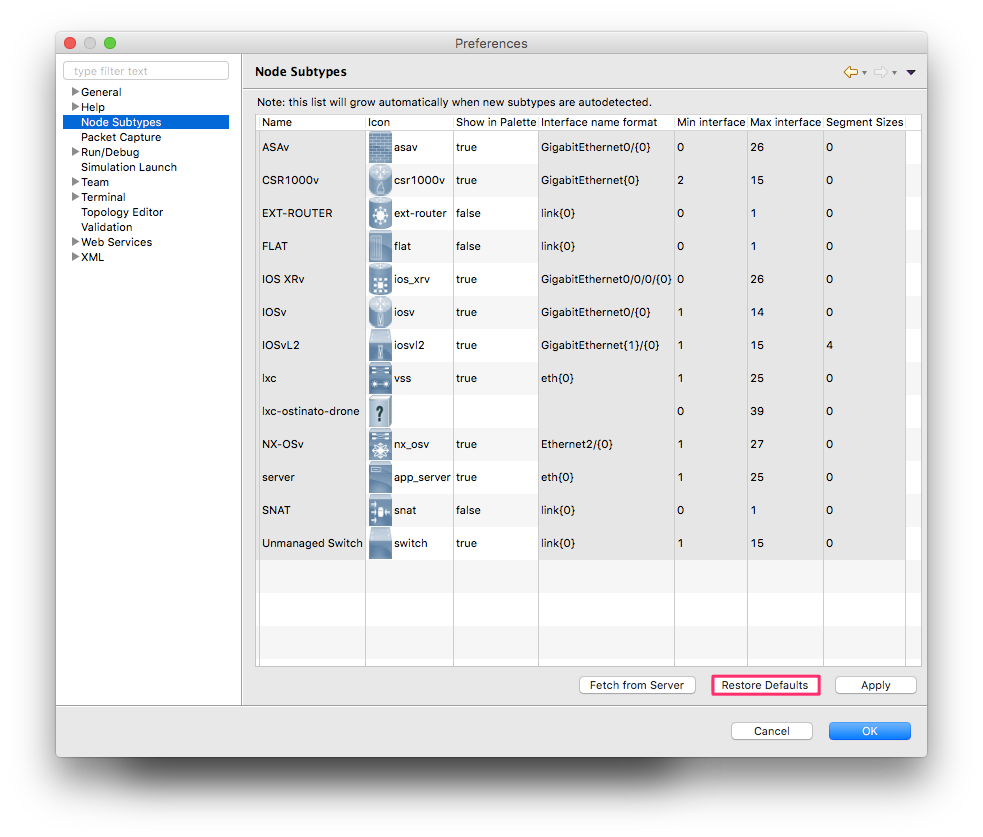The height and width of the screenshot is (837, 983).
Task: Click the FLAT network icon
Action: 380,246
